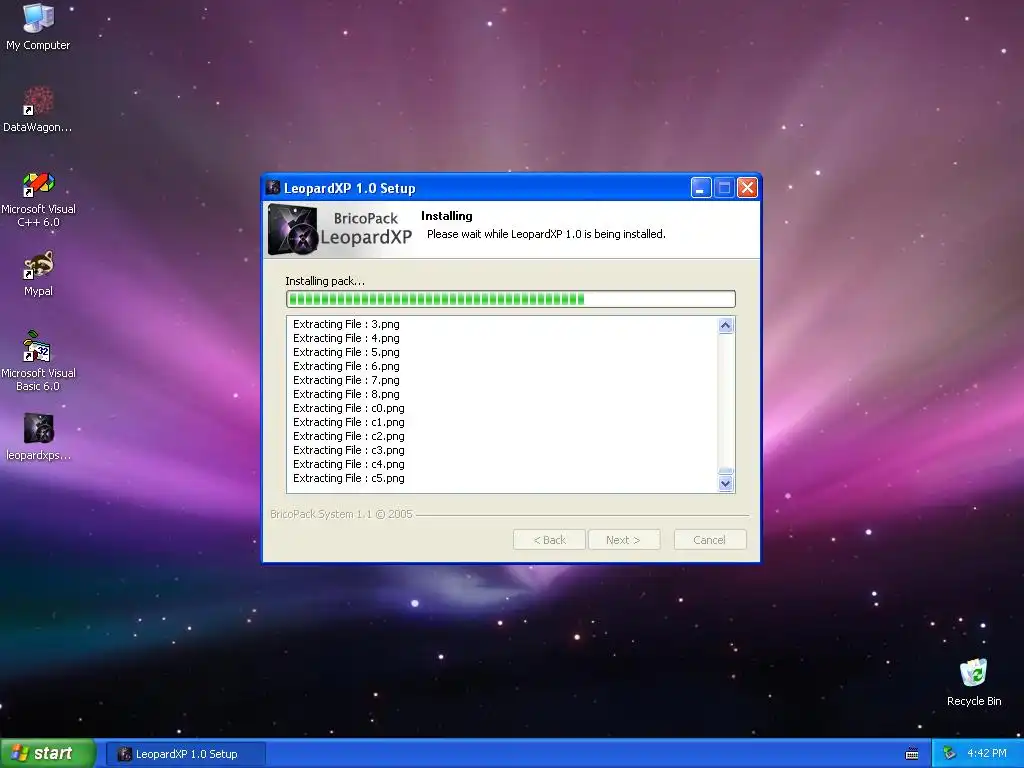The height and width of the screenshot is (768, 1024).
Task: Click the maximize button of setup window
Action: 724,188
